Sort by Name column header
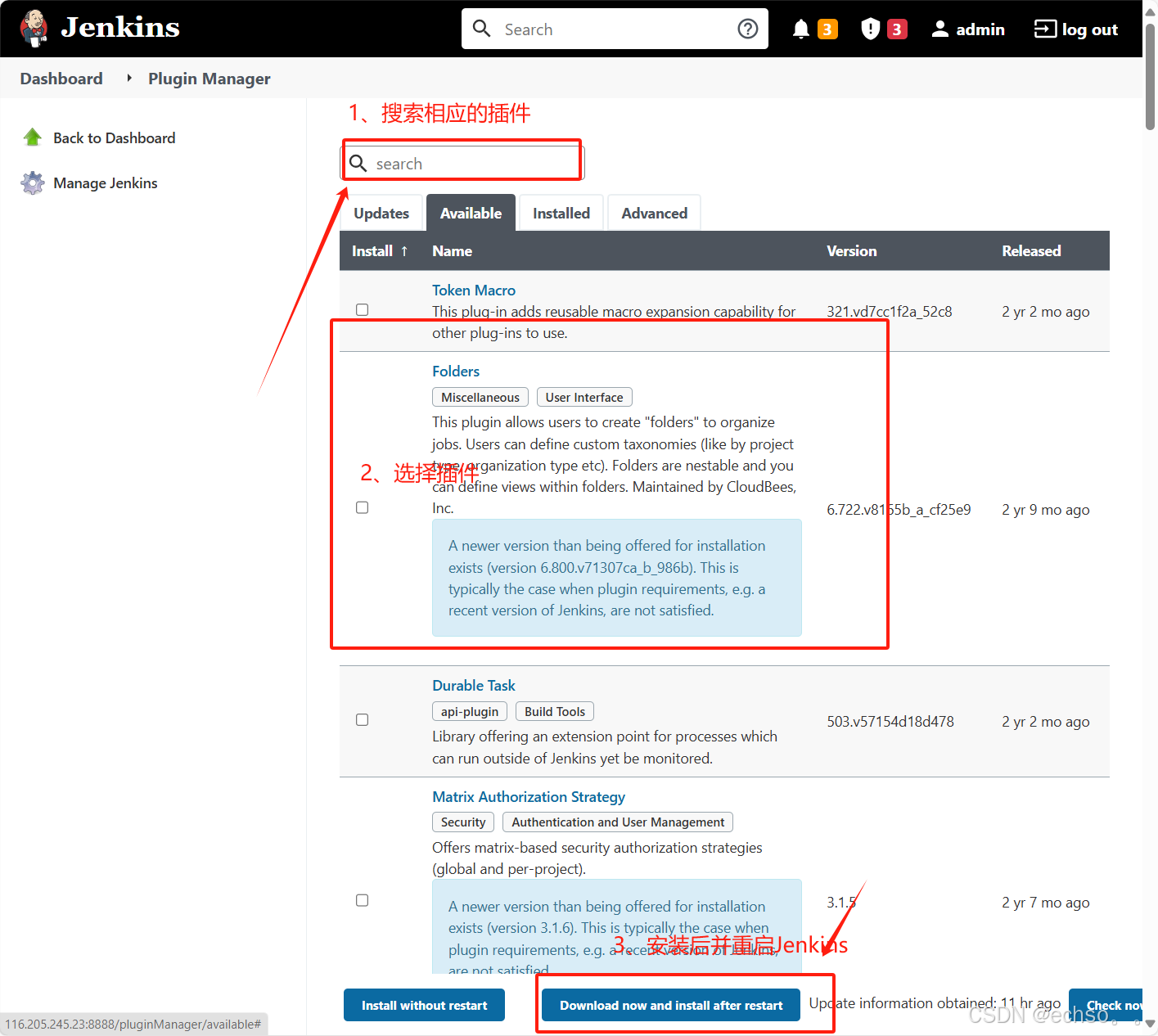The width and height of the screenshot is (1158, 1036). (452, 251)
